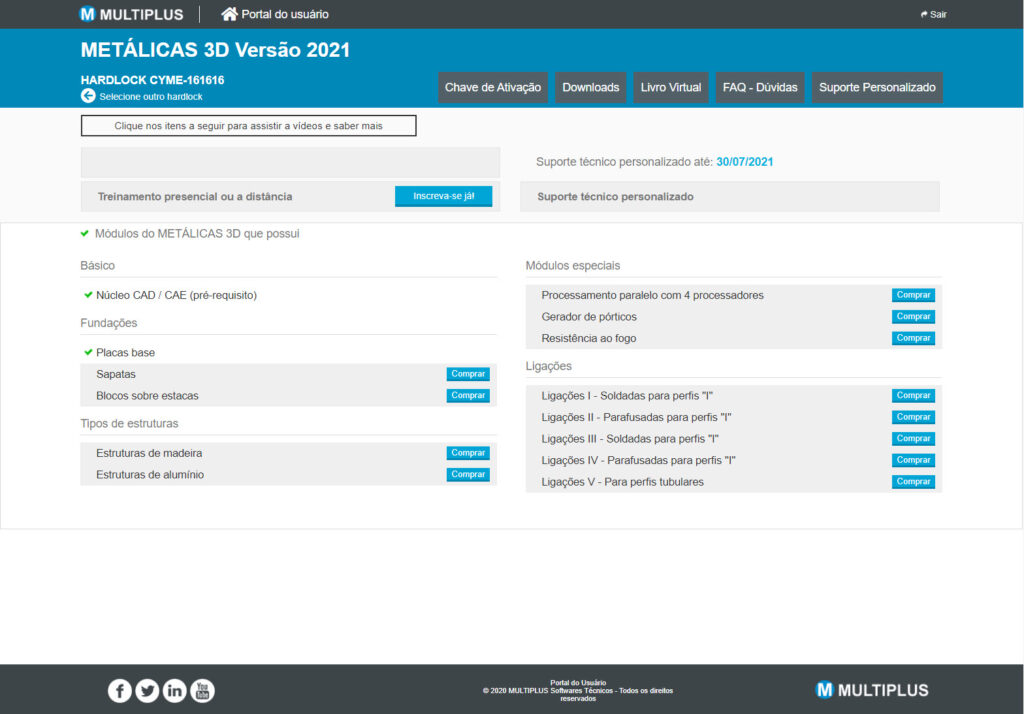Click the HARDLOCK CYME-161616 label
Screen dimensions: 1024x714
152,80
